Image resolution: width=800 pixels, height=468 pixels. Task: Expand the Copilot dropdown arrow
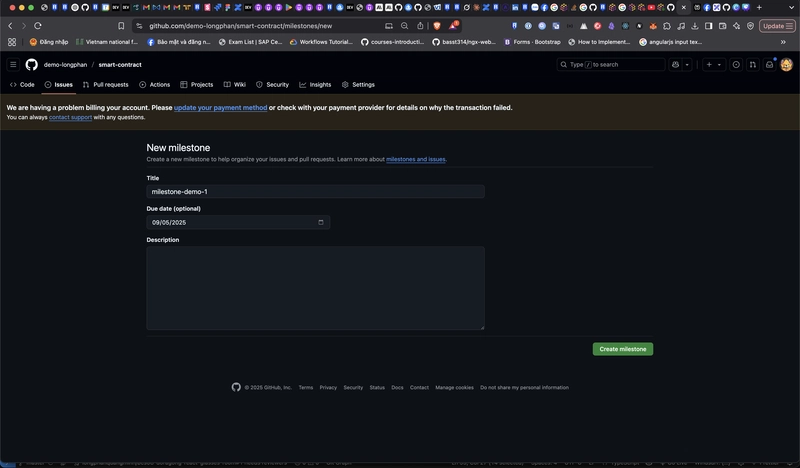pos(688,64)
